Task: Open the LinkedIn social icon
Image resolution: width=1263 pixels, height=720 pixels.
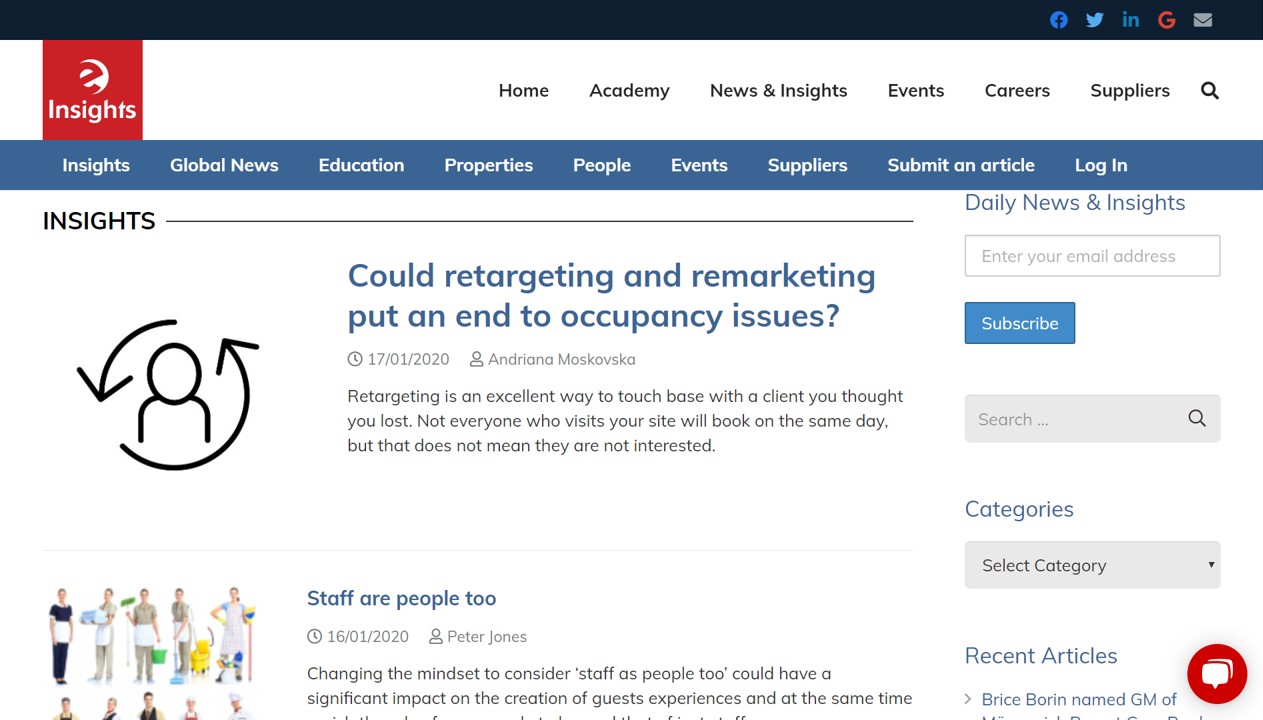Action: click(x=1130, y=20)
